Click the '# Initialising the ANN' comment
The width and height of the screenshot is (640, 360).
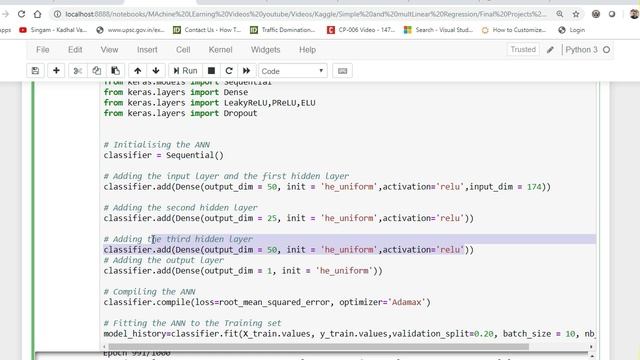coord(156,144)
